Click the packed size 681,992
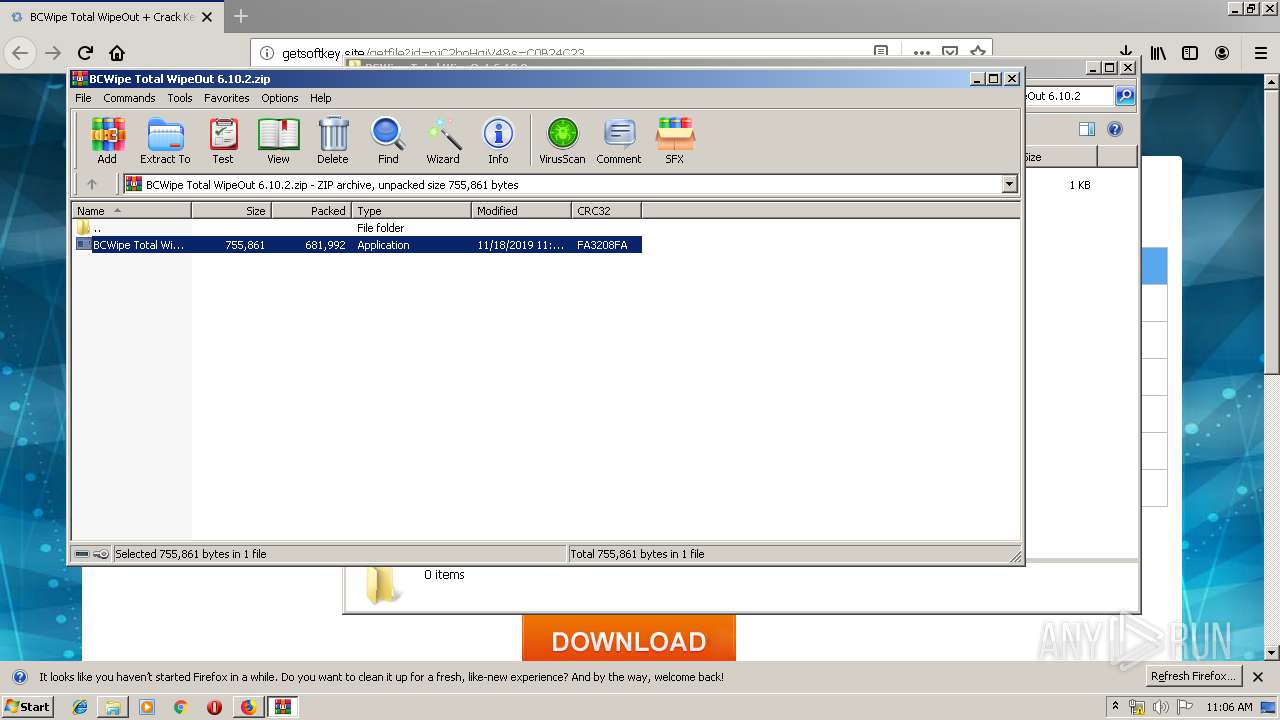Image resolution: width=1280 pixels, height=720 pixels. (325, 245)
